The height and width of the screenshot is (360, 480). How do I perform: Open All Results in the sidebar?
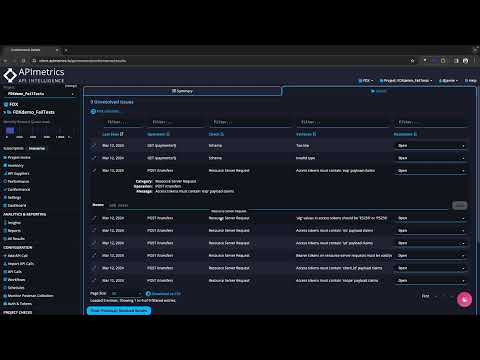15,239
